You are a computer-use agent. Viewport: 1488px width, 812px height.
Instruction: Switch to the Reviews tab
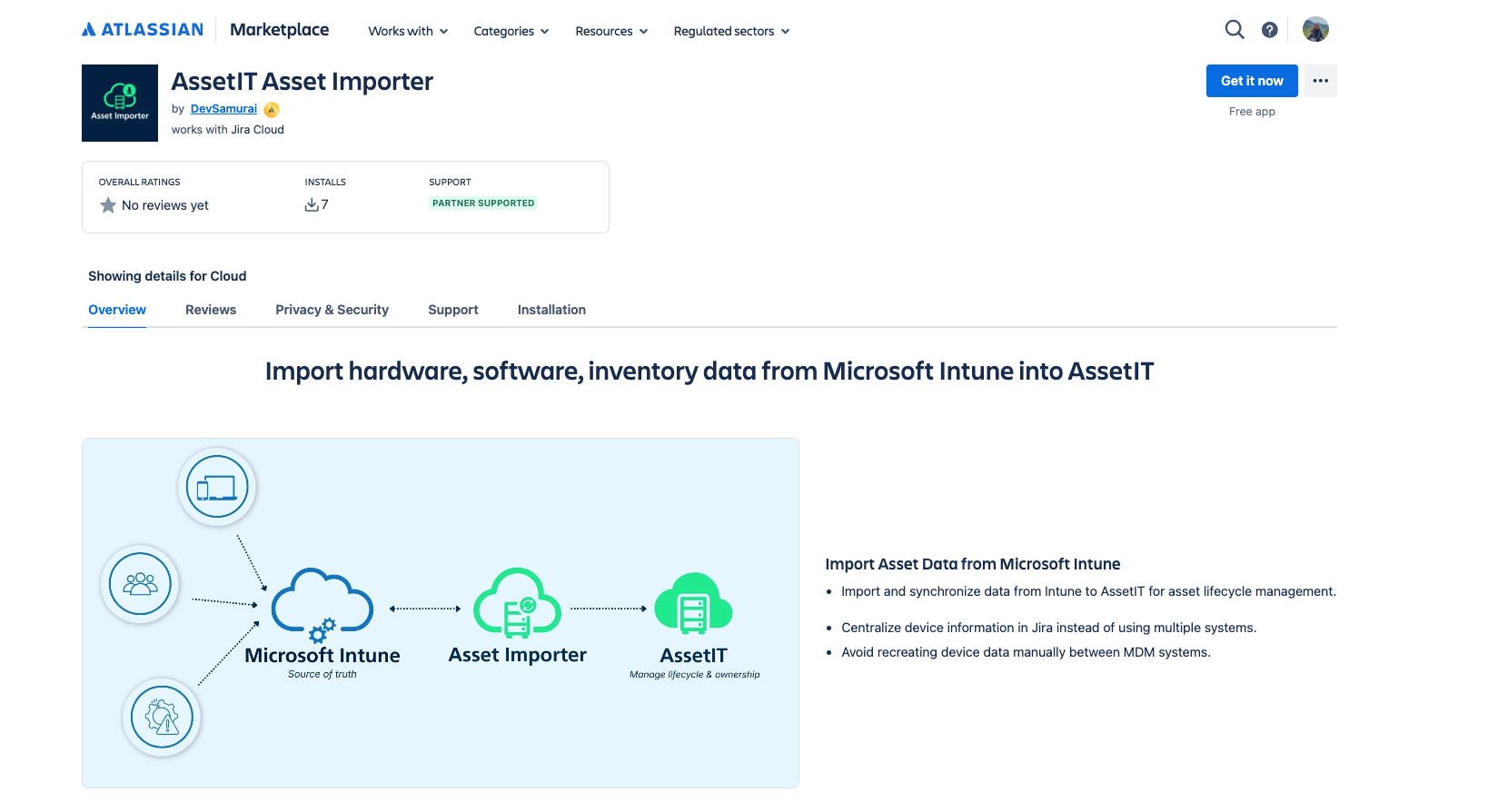coord(211,310)
